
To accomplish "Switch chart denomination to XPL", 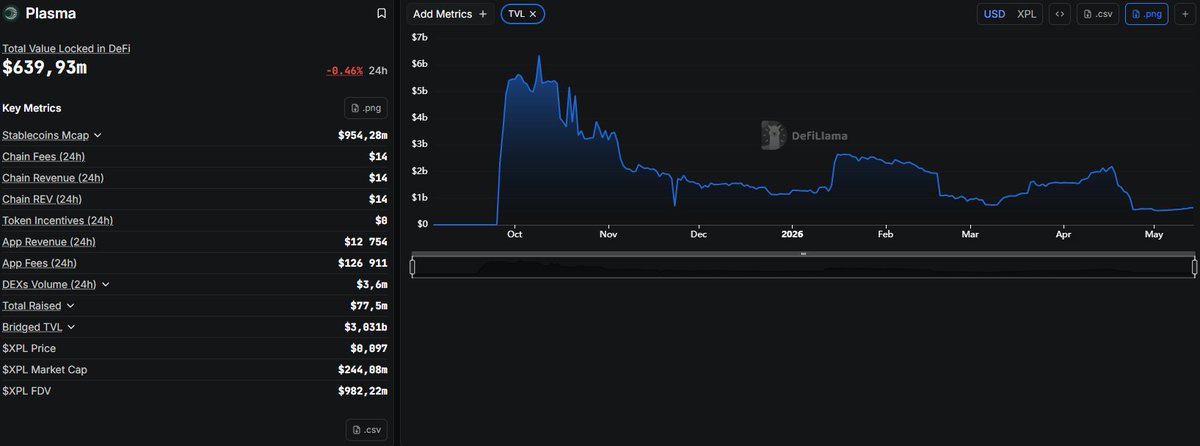I will tap(1026, 14).
